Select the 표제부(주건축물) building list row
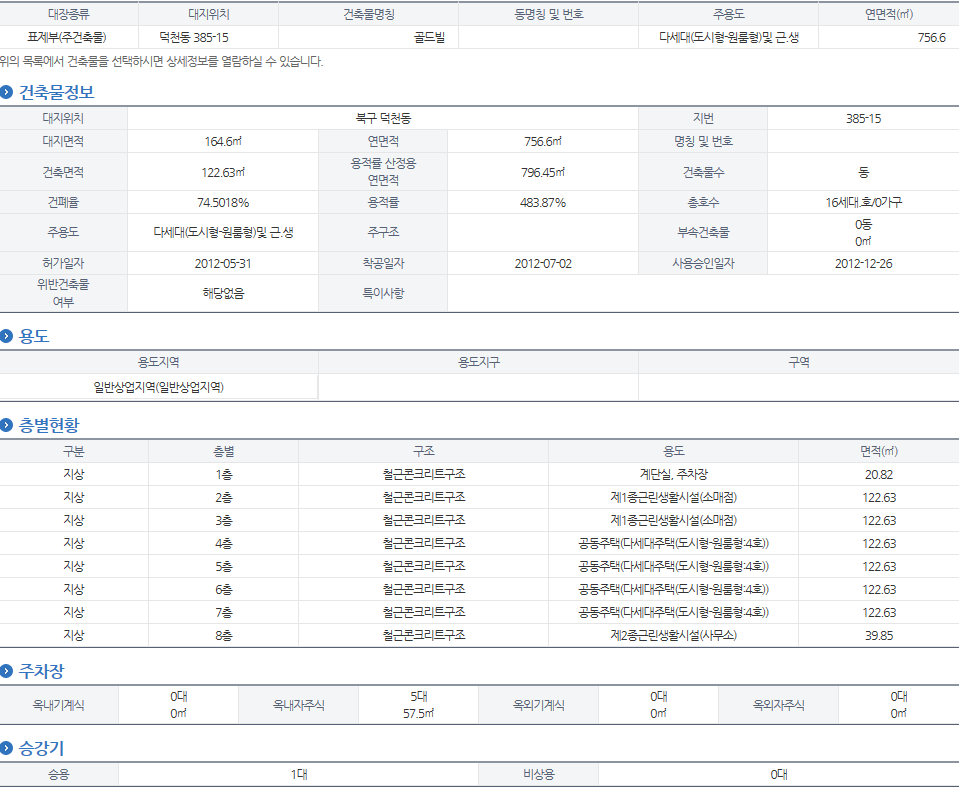 479,37
